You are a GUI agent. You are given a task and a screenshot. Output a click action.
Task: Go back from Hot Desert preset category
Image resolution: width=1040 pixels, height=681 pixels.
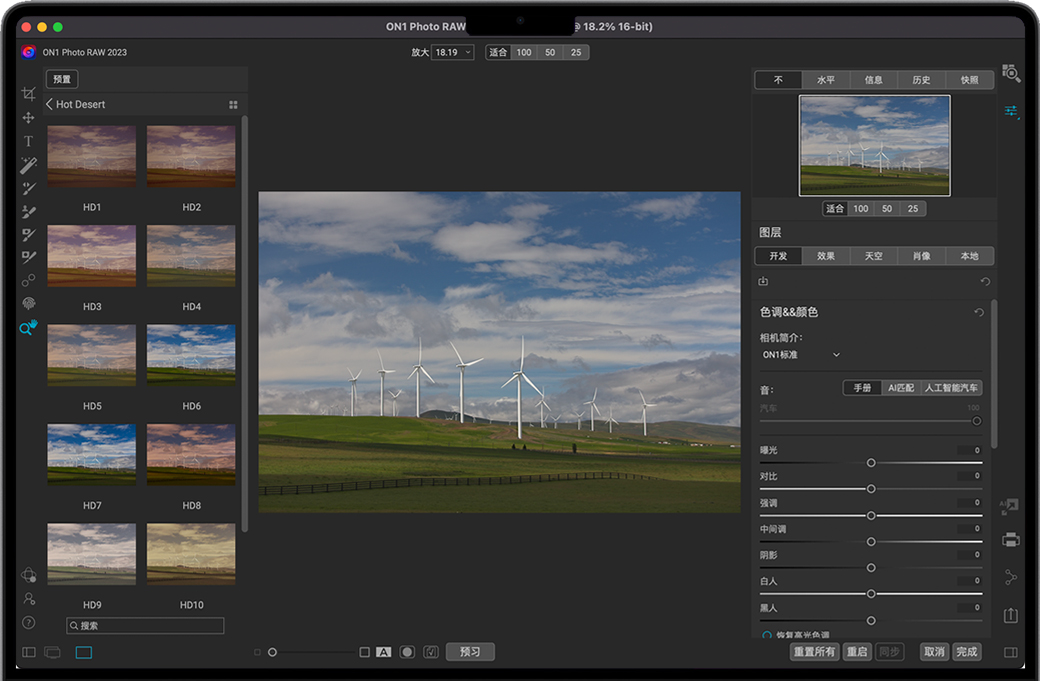tap(50, 104)
